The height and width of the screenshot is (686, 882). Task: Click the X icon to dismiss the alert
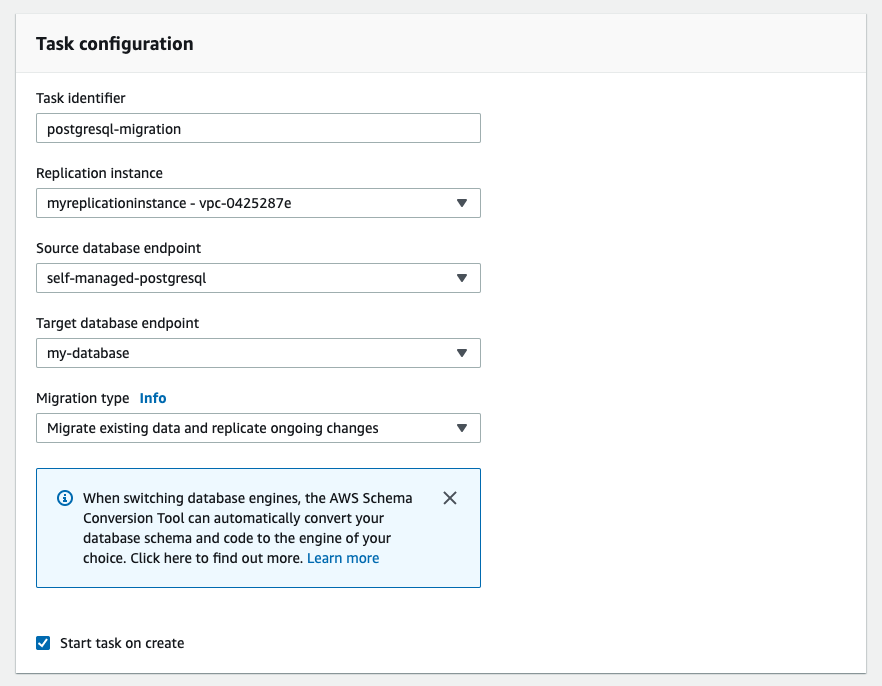click(x=449, y=497)
